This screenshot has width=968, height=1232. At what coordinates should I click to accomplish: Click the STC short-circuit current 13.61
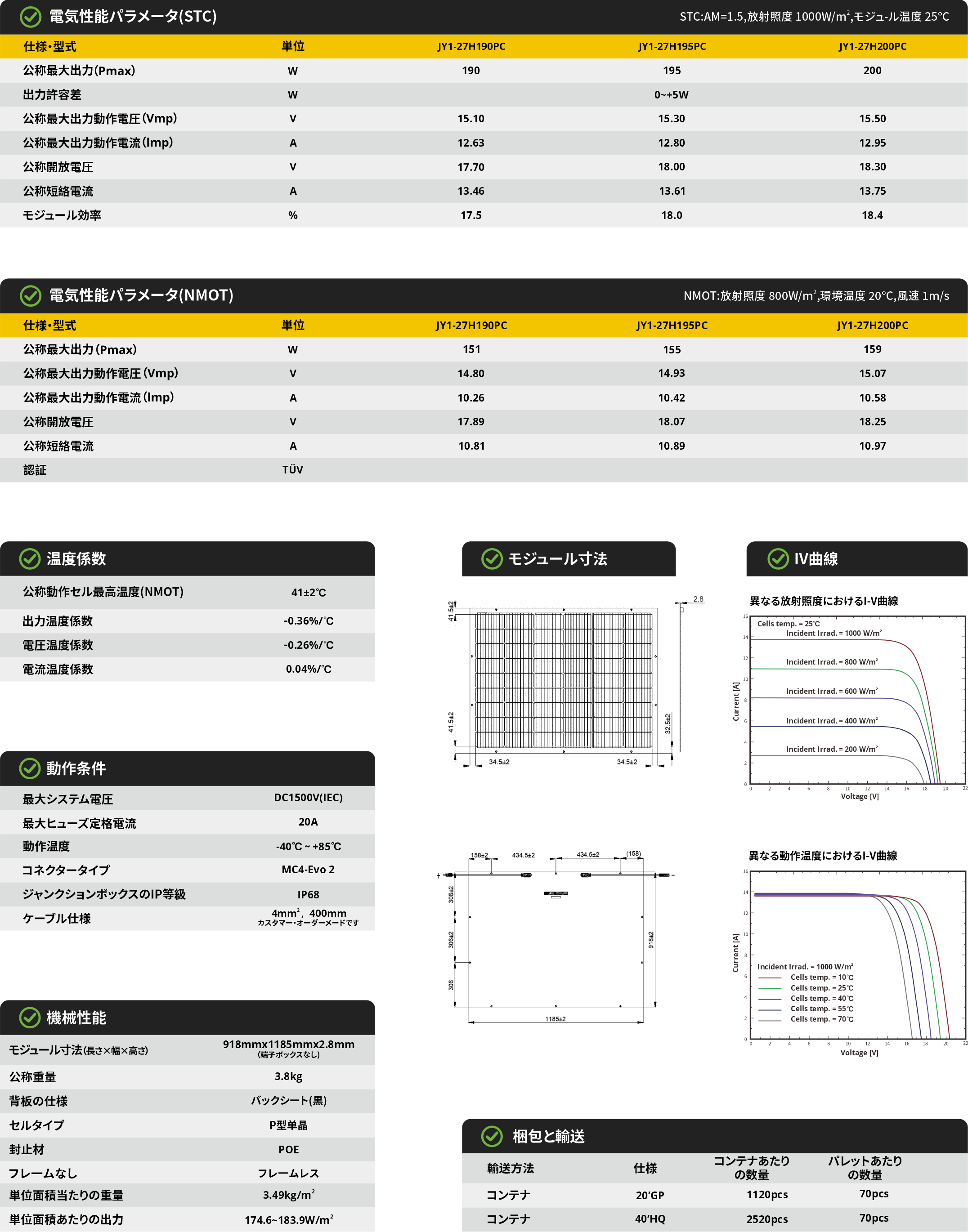pyautogui.click(x=672, y=192)
